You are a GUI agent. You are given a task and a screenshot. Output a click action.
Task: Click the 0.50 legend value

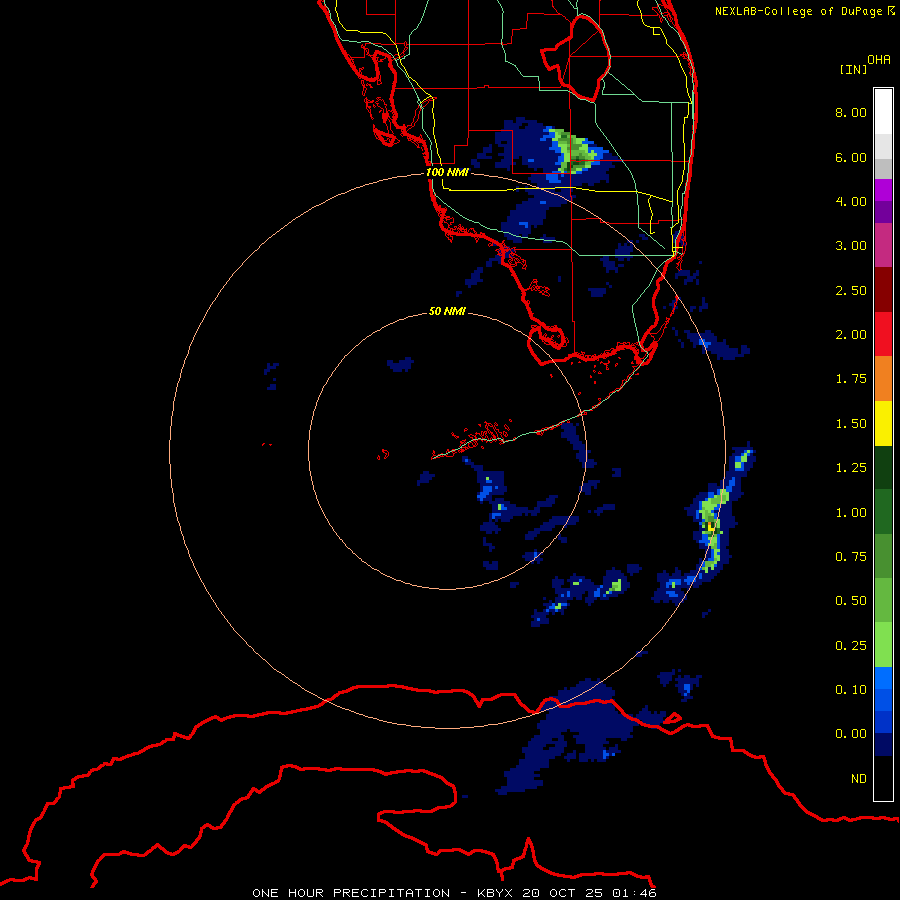851,601
